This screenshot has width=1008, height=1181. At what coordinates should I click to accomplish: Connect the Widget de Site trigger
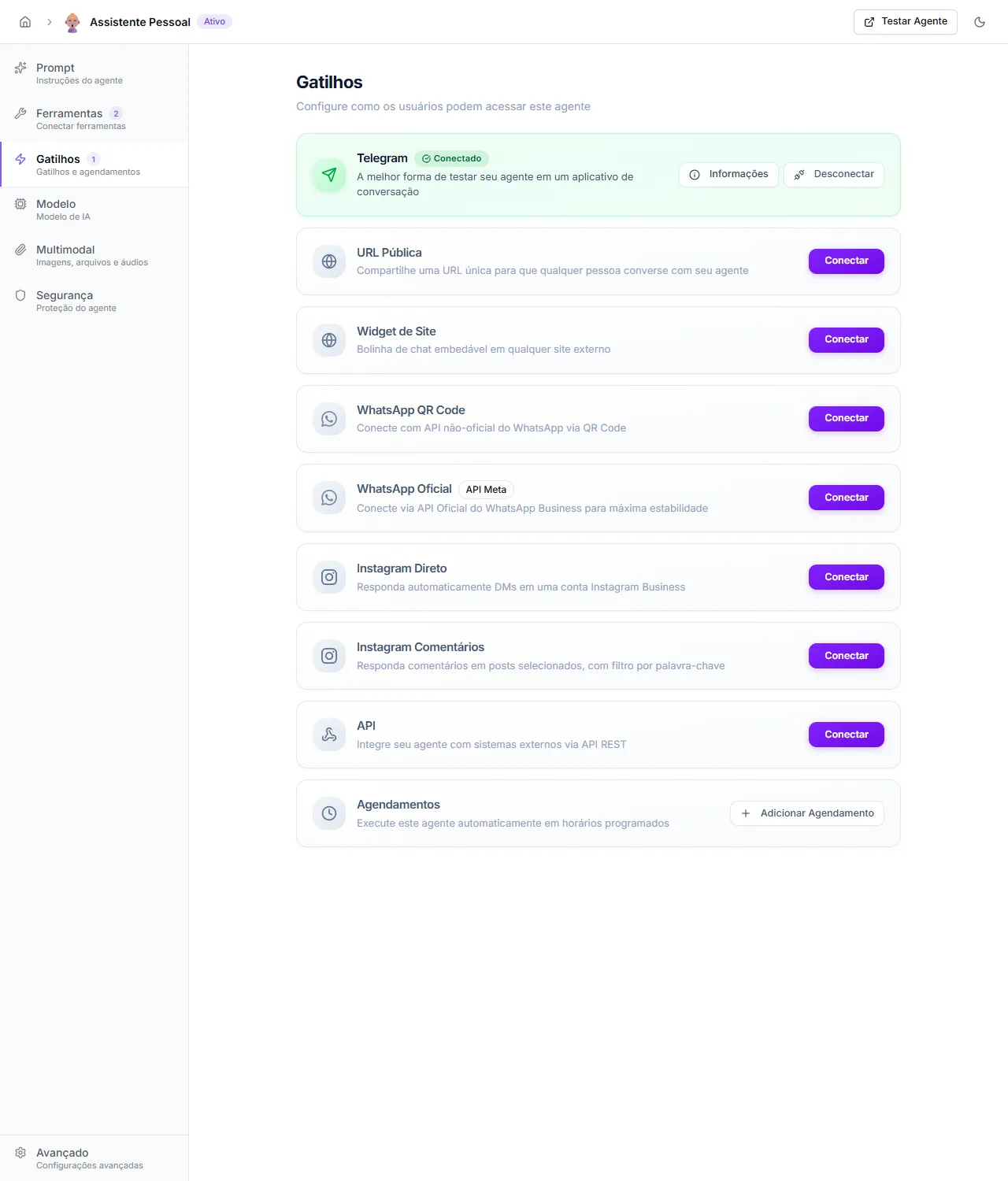coord(847,340)
